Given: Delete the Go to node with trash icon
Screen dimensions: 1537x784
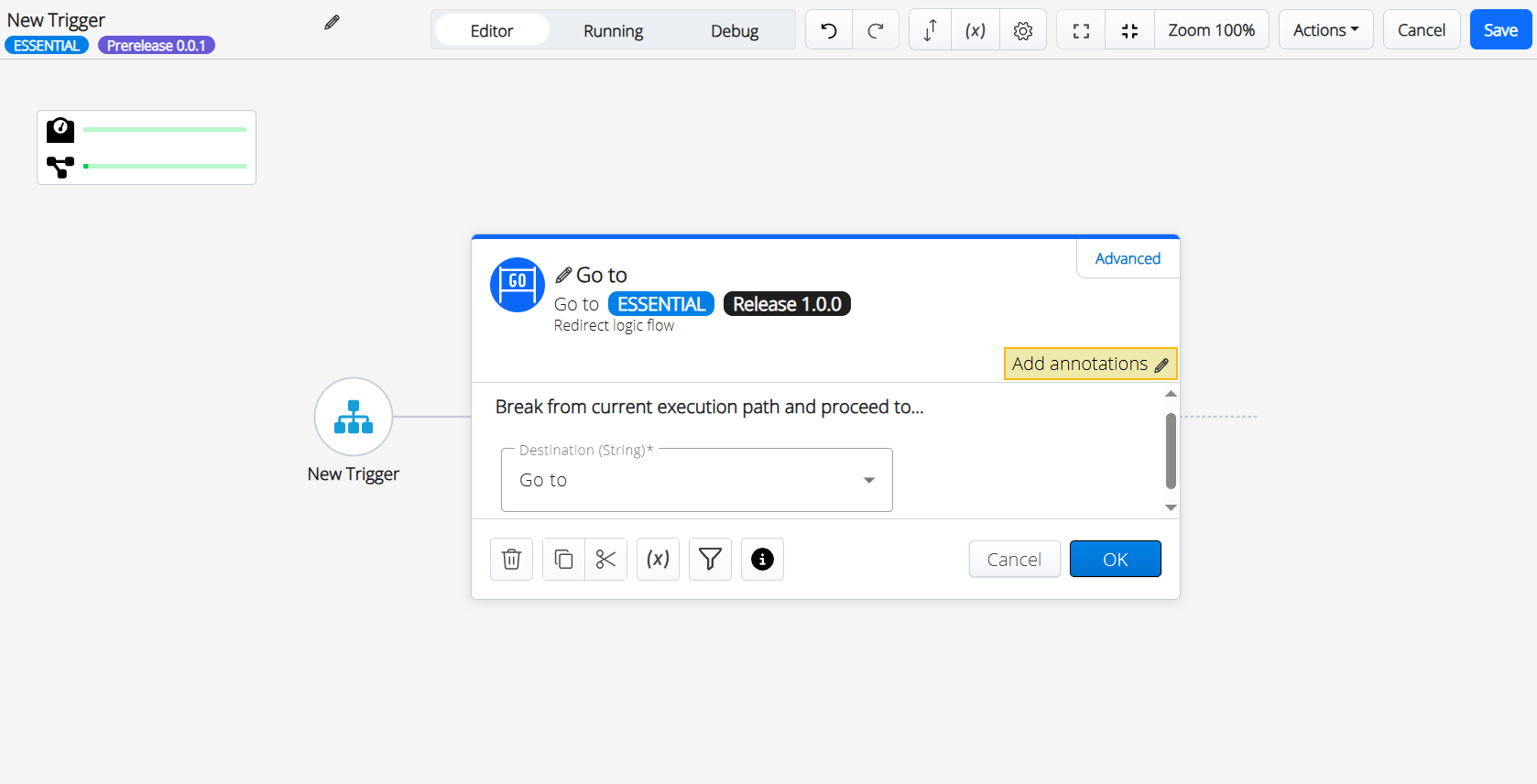Looking at the screenshot, I should tap(511, 559).
